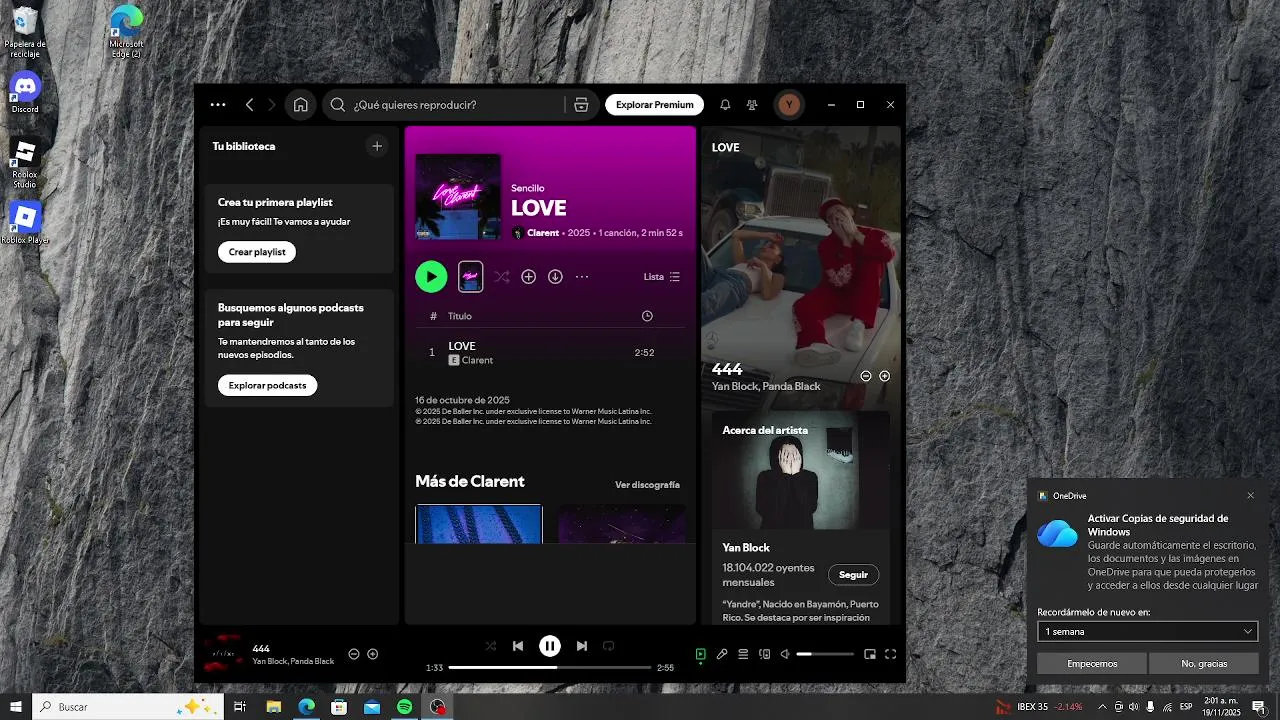
Task: Skip to previous track
Action: point(518,646)
